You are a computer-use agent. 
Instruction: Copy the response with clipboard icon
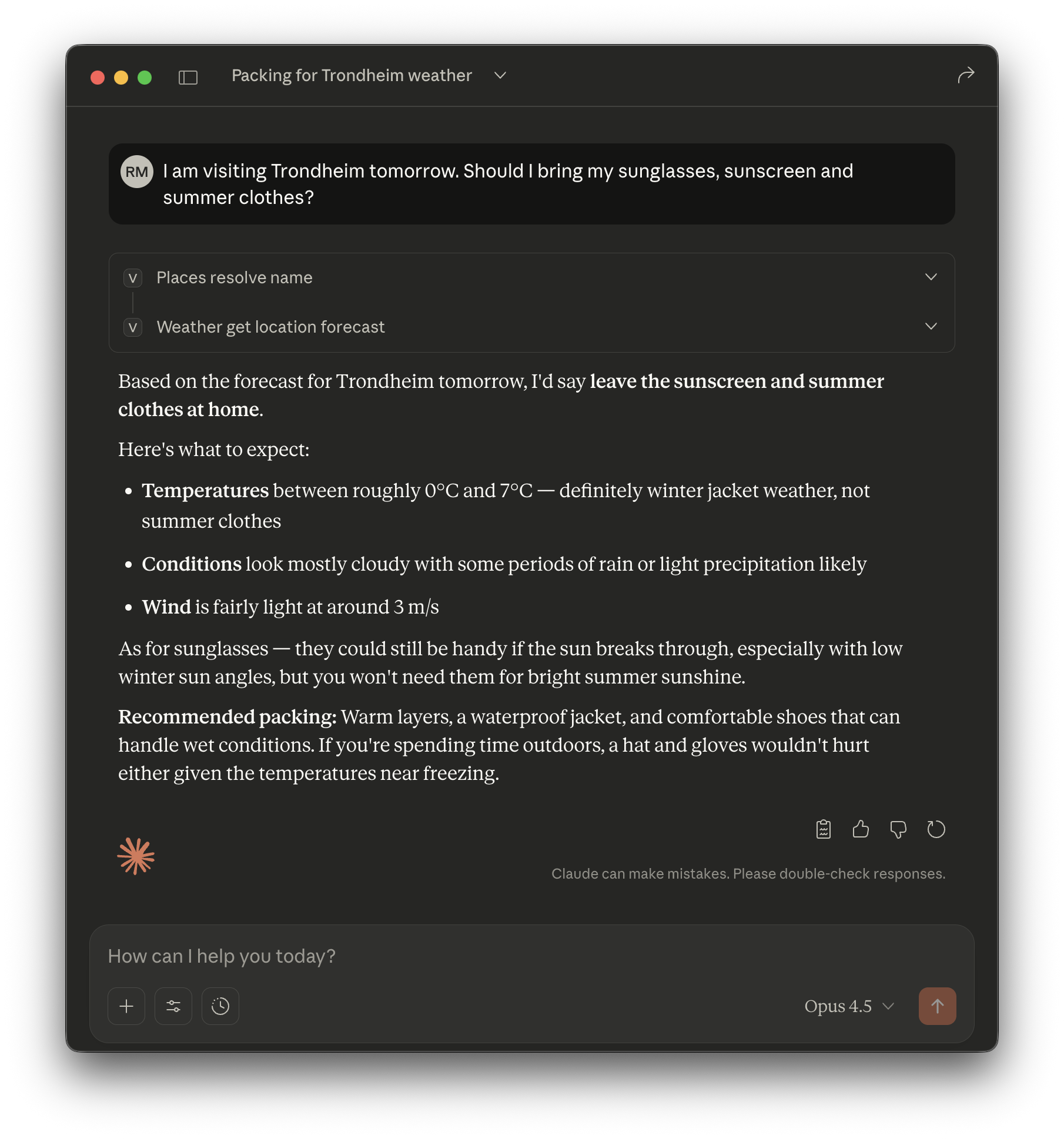pos(824,829)
